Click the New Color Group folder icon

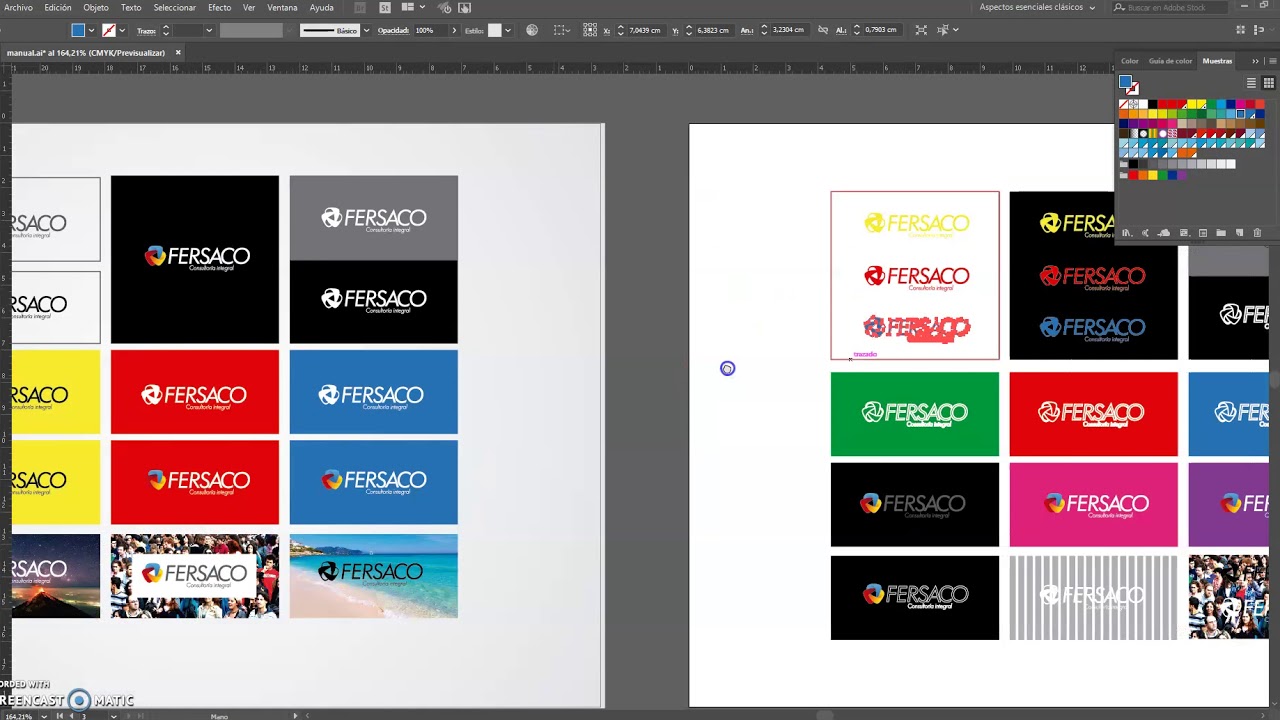coord(1221,233)
